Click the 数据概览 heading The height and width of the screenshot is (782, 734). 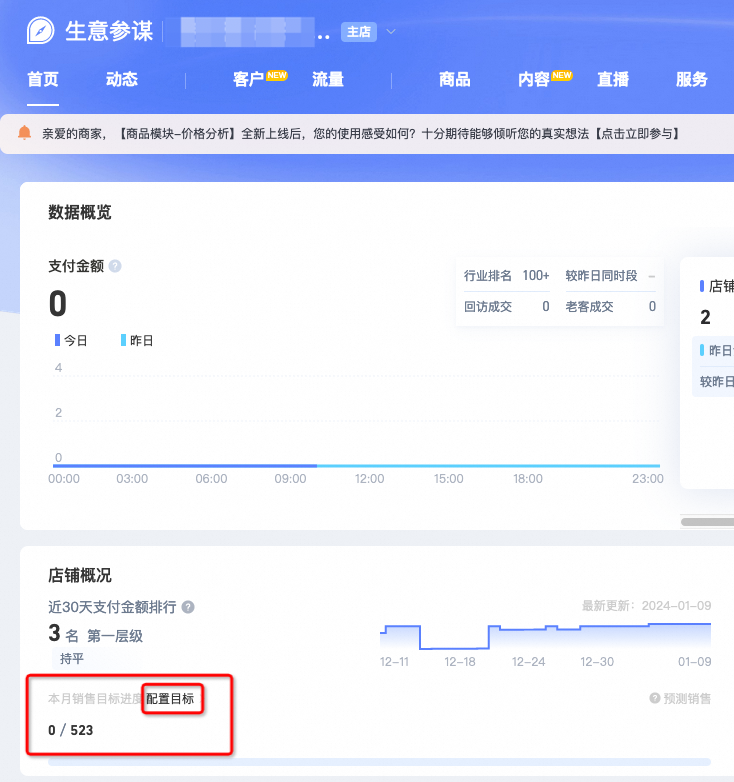pos(80,212)
